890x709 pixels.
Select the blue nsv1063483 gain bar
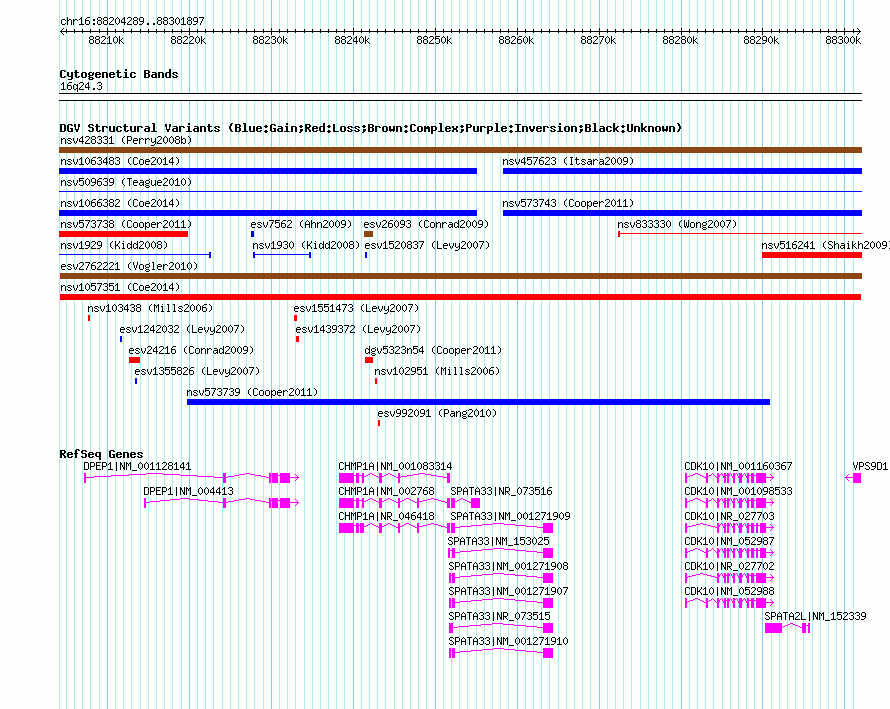pos(268,171)
